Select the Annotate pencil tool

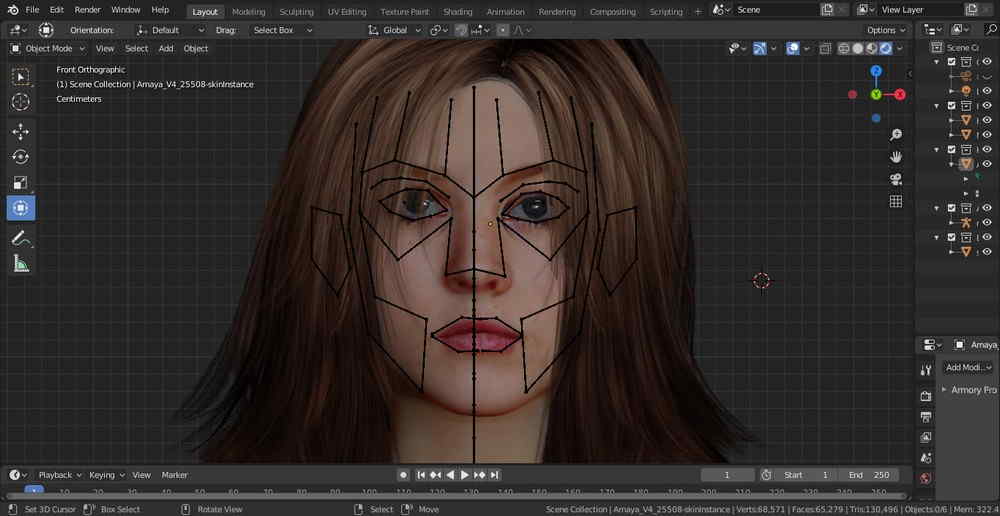point(20,239)
